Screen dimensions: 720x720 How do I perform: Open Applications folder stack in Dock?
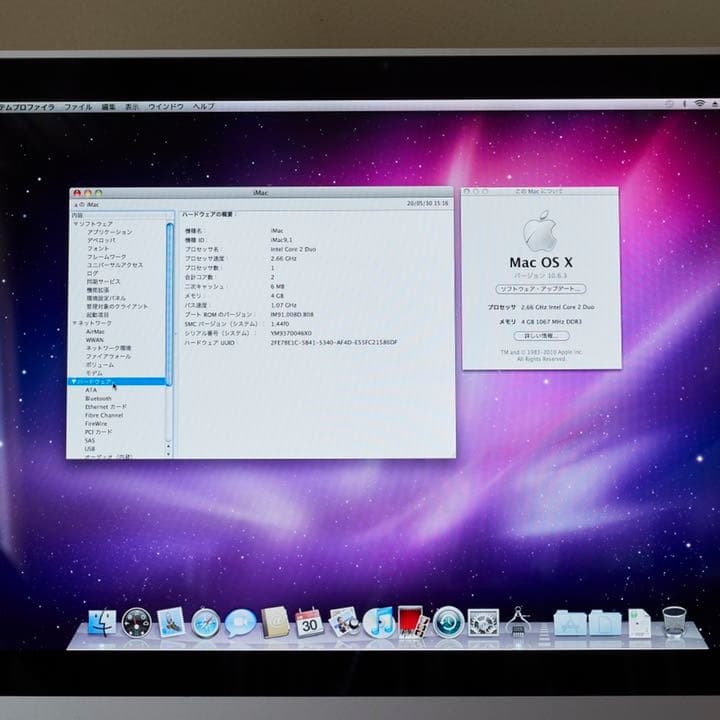point(570,623)
